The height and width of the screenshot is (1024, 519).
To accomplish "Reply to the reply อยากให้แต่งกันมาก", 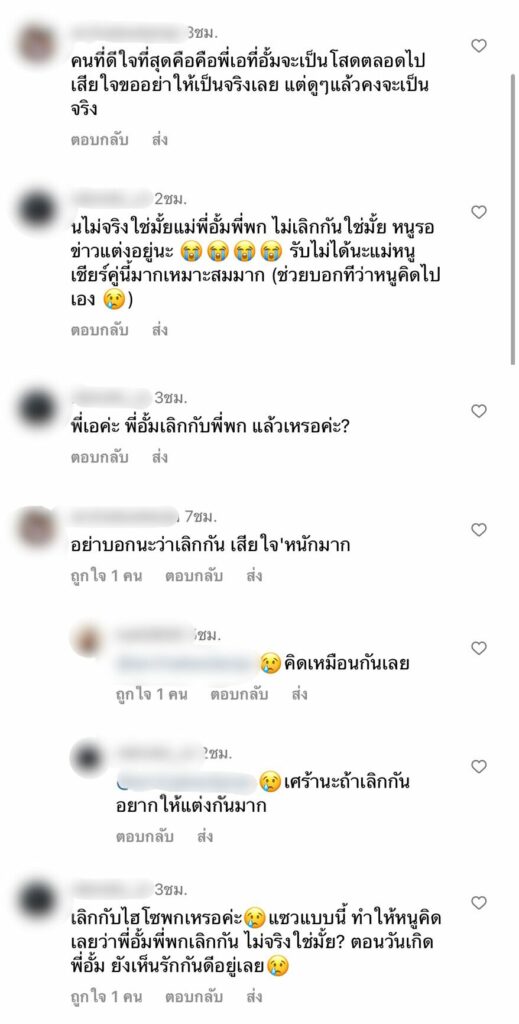I will 145,837.
